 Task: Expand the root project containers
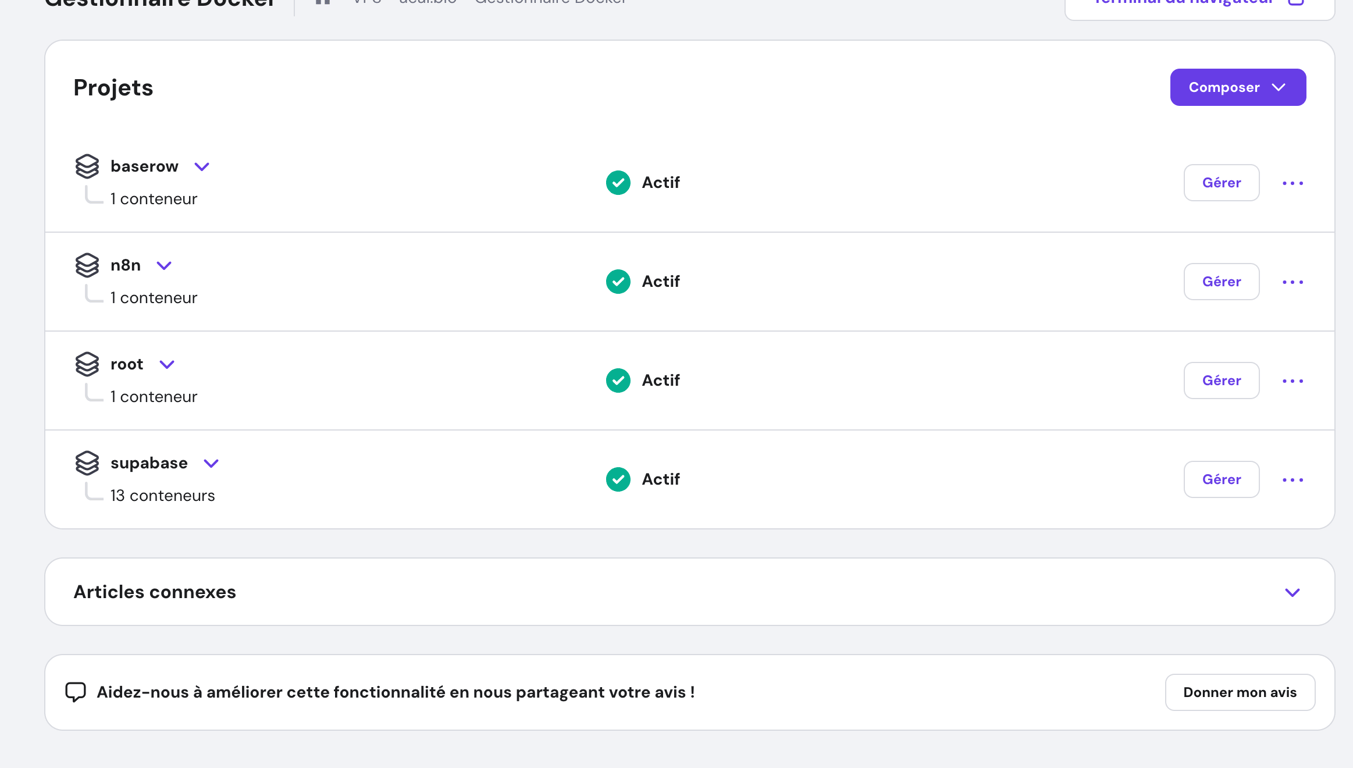(167, 365)
